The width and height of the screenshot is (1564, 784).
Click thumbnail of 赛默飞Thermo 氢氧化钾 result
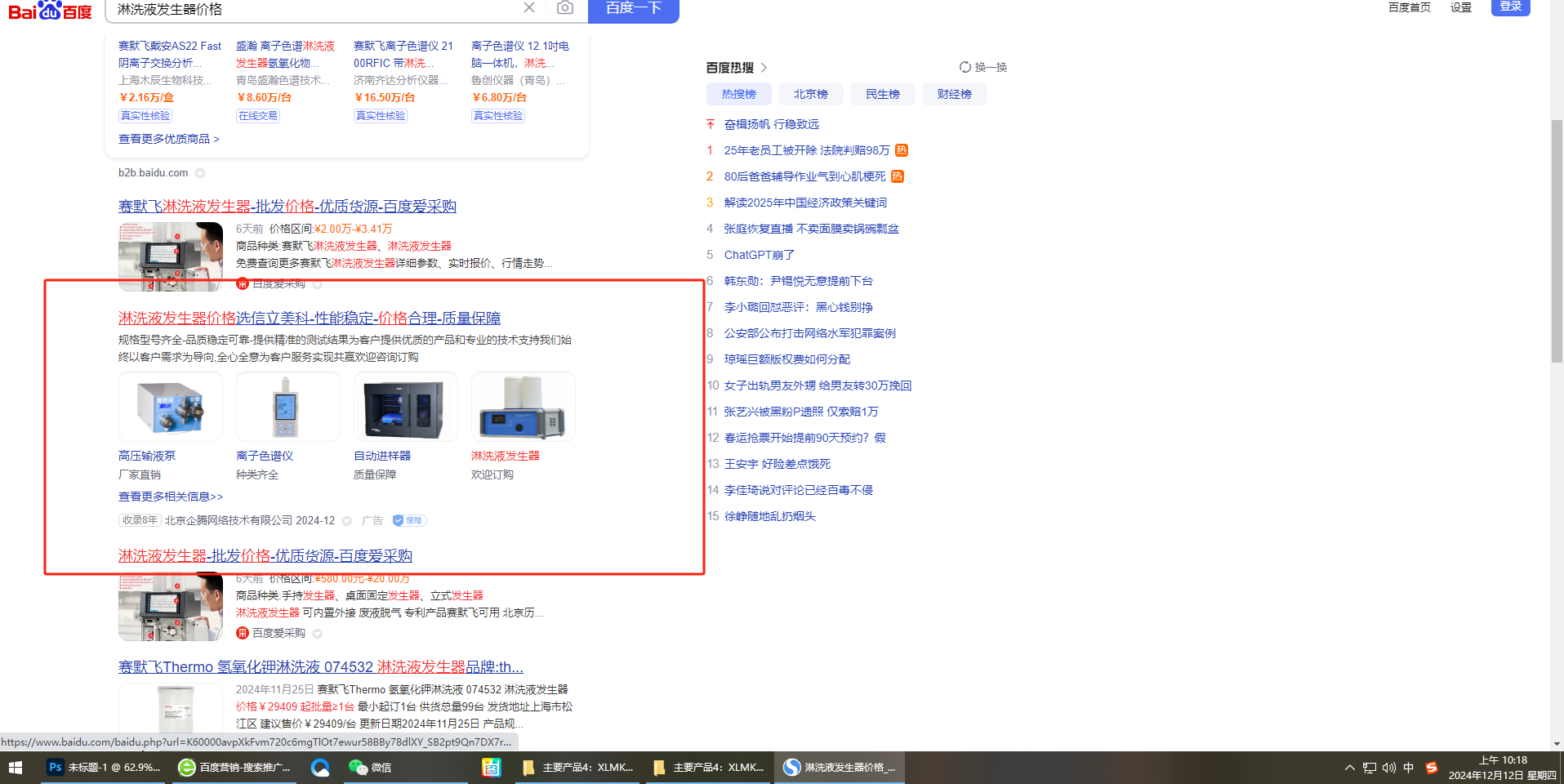pyautogui.click(x=171, y=709)
